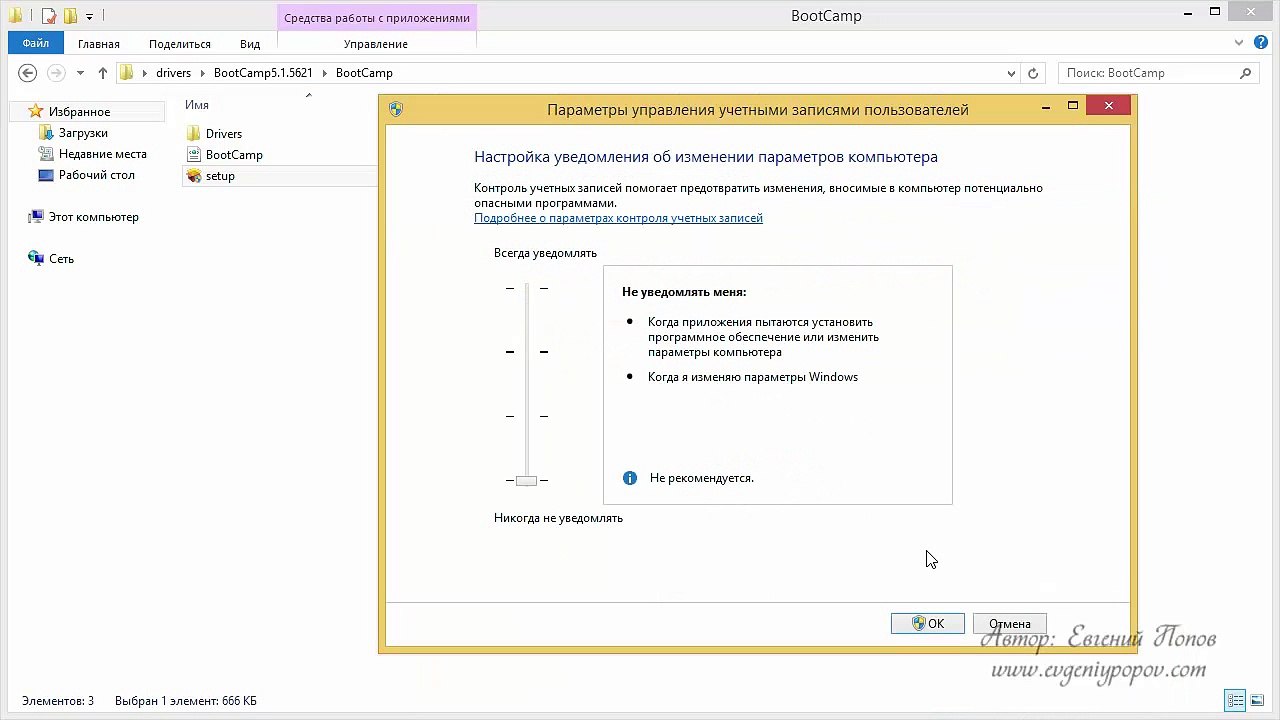
Task: Go up one folder level
Action: coord(103,73)
